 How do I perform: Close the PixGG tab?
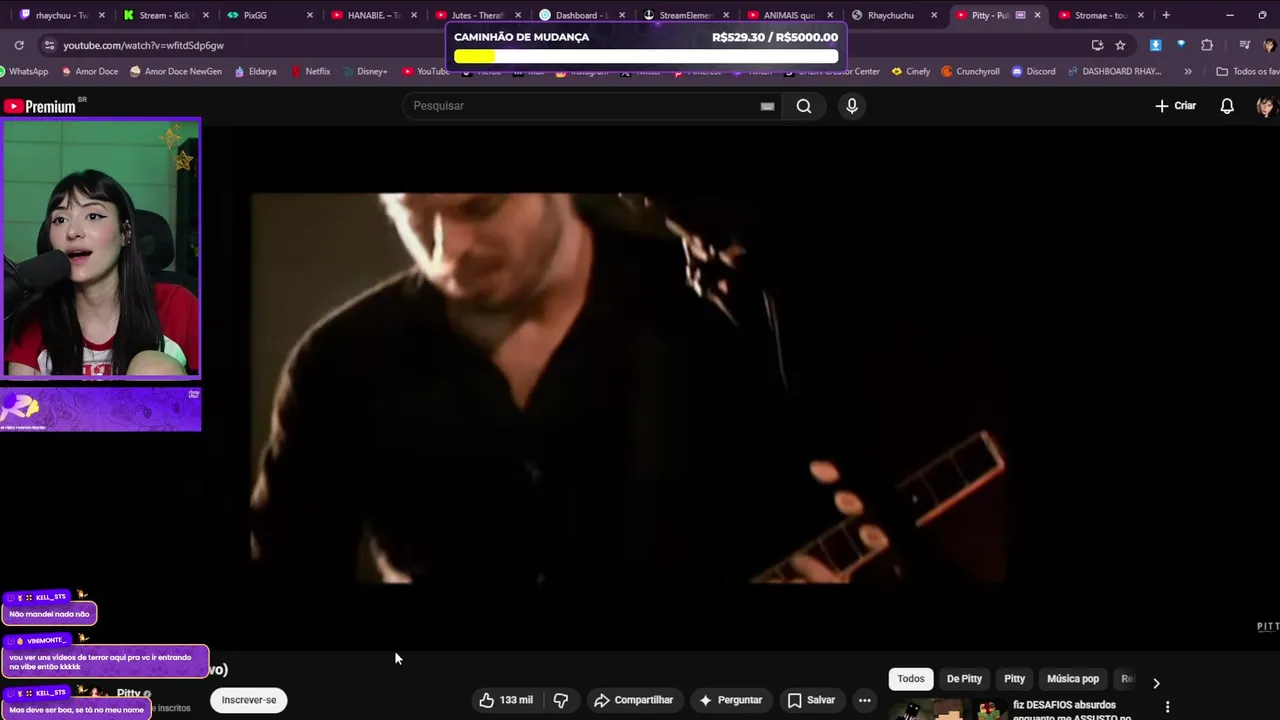310,15
